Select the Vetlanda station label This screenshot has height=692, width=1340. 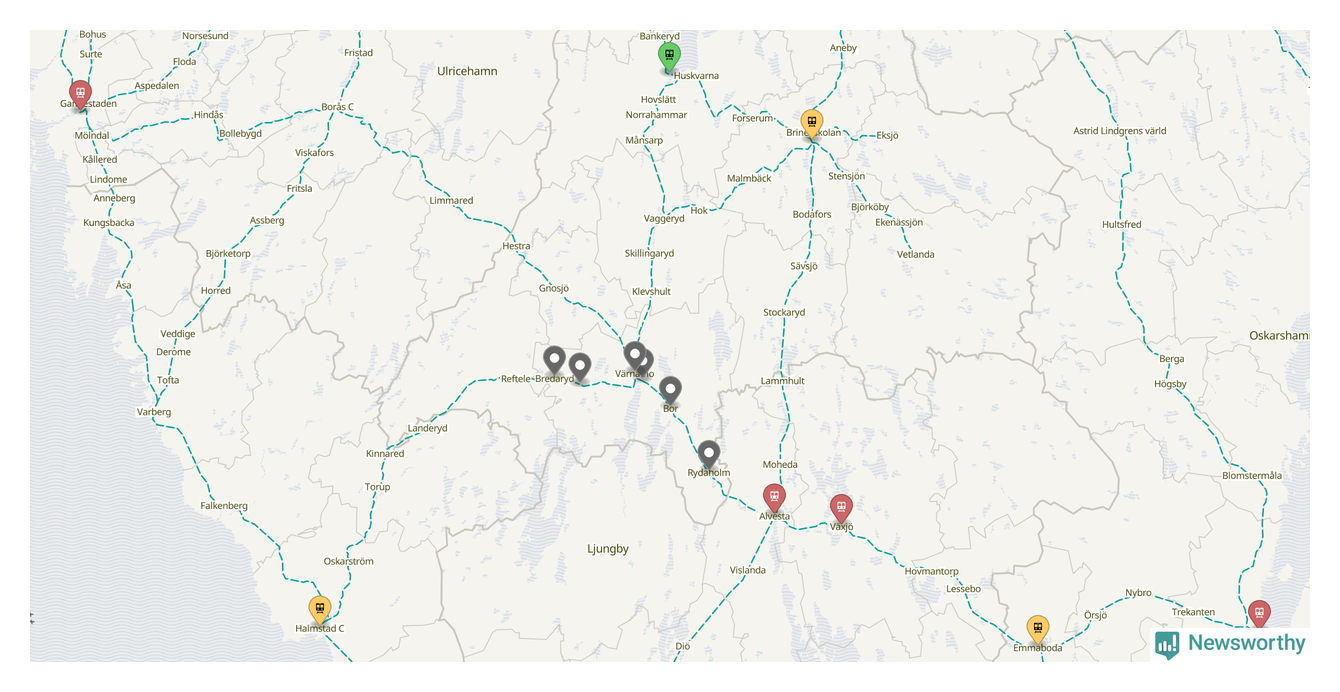pyautogui.click(x=915, y=254)
